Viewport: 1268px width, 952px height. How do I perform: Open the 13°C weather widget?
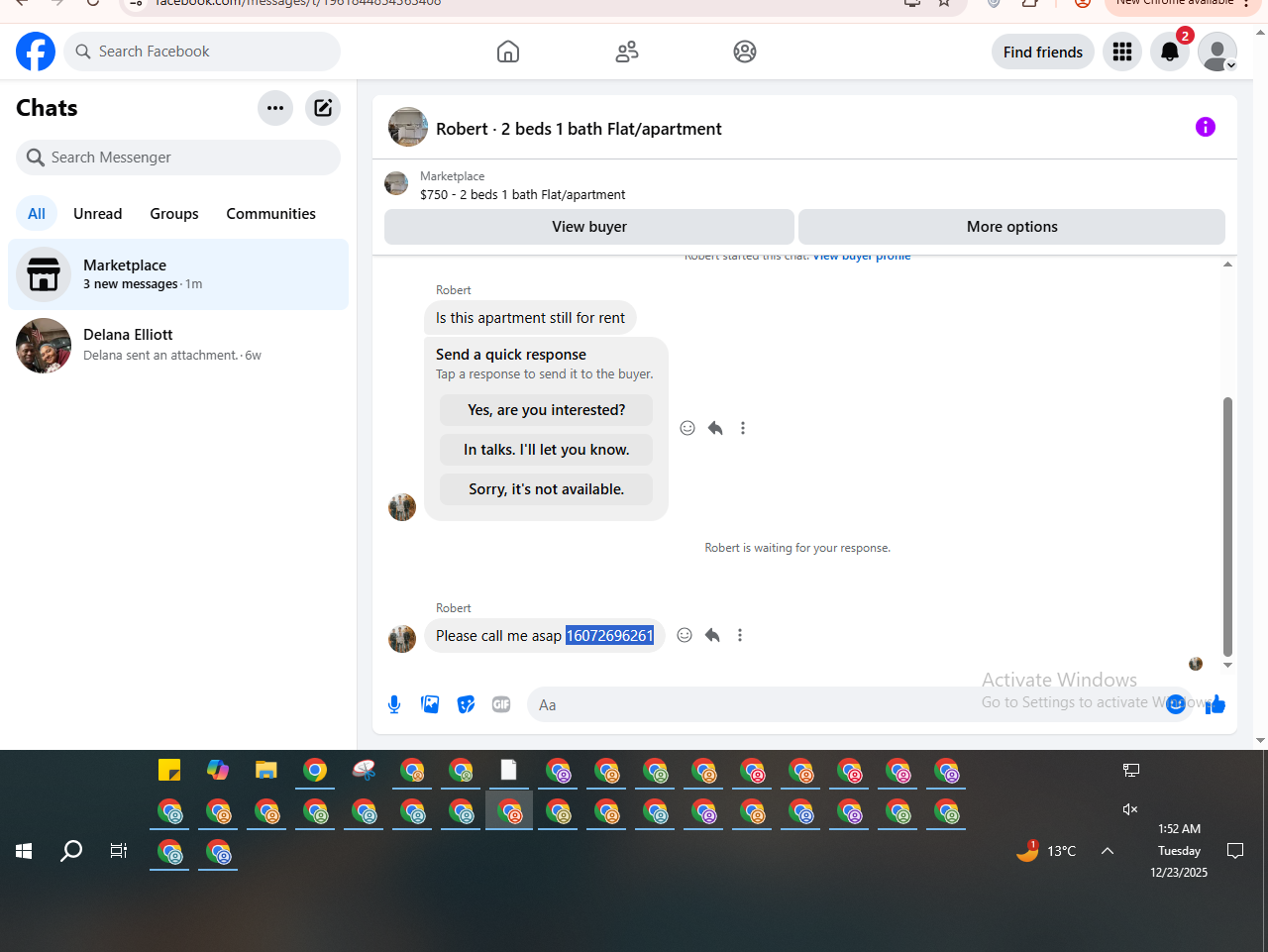tap(1046, 851)
